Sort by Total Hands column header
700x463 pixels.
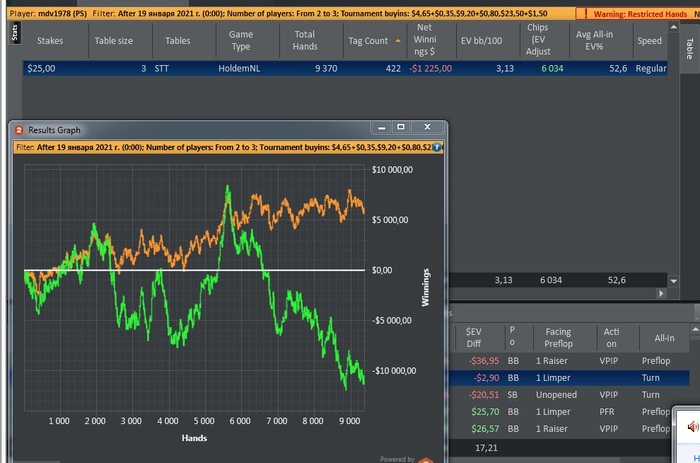305,41
